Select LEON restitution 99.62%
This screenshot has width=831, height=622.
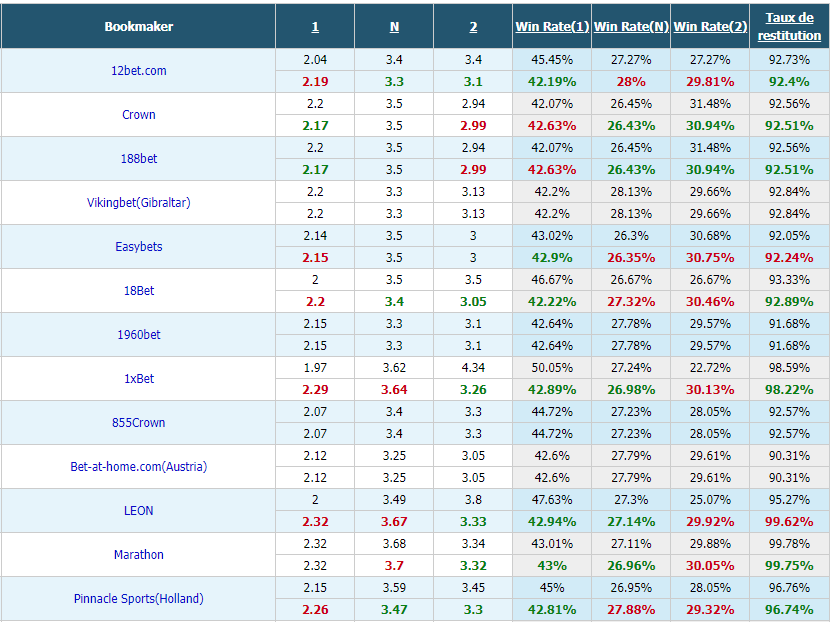point(789,521)
